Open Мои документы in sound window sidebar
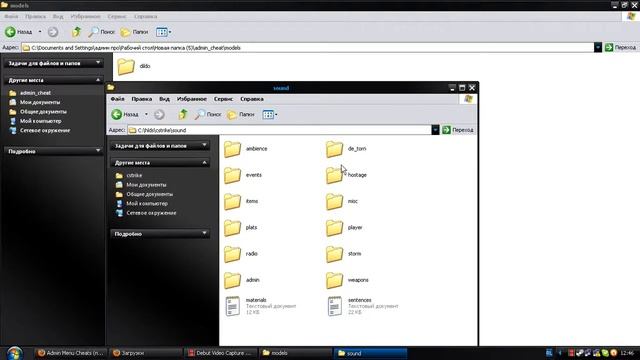This screenshot has width=640, height=360. pos(141,185)
